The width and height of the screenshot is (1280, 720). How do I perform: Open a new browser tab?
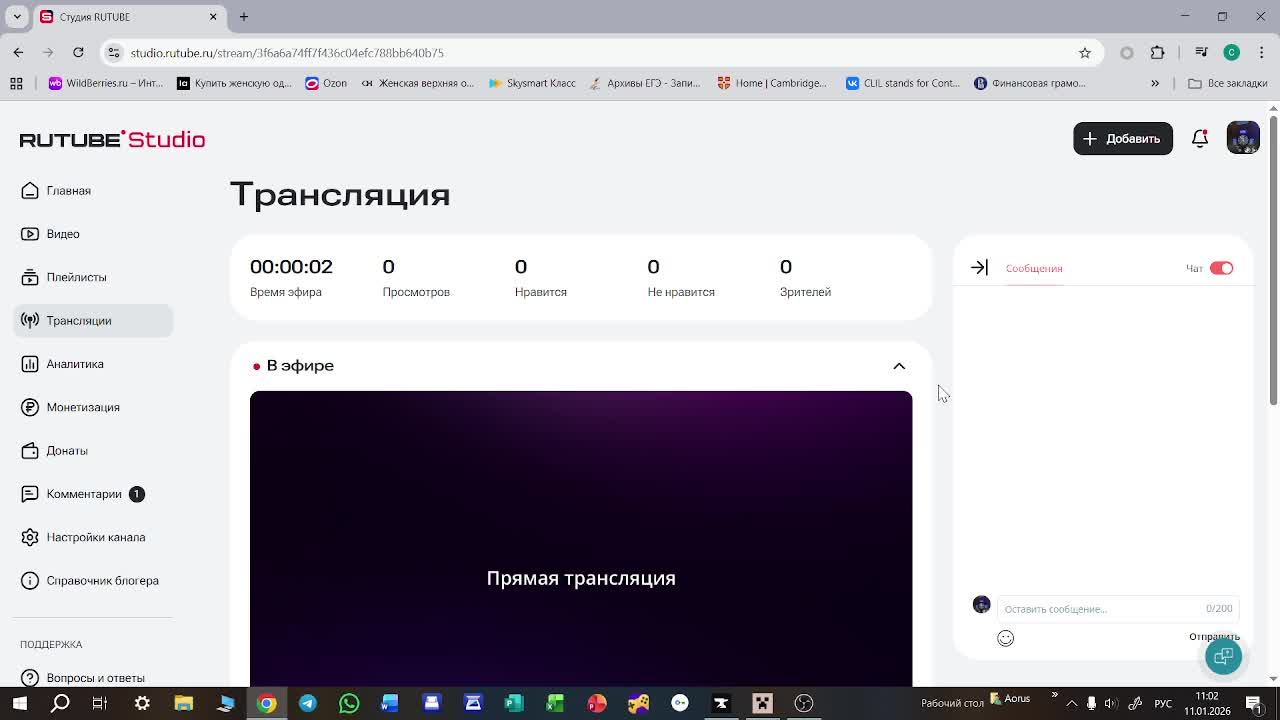[x=243, y=16]
